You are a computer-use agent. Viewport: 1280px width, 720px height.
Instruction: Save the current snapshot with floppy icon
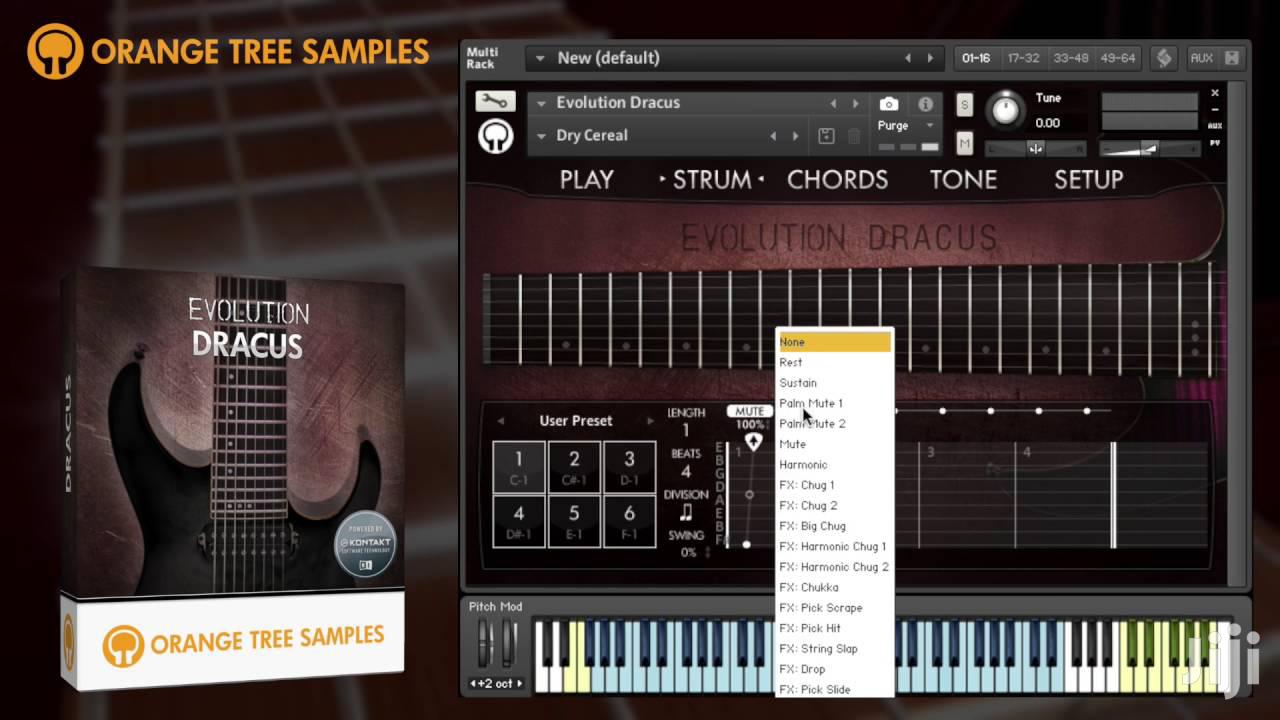[x=826, y=137]
